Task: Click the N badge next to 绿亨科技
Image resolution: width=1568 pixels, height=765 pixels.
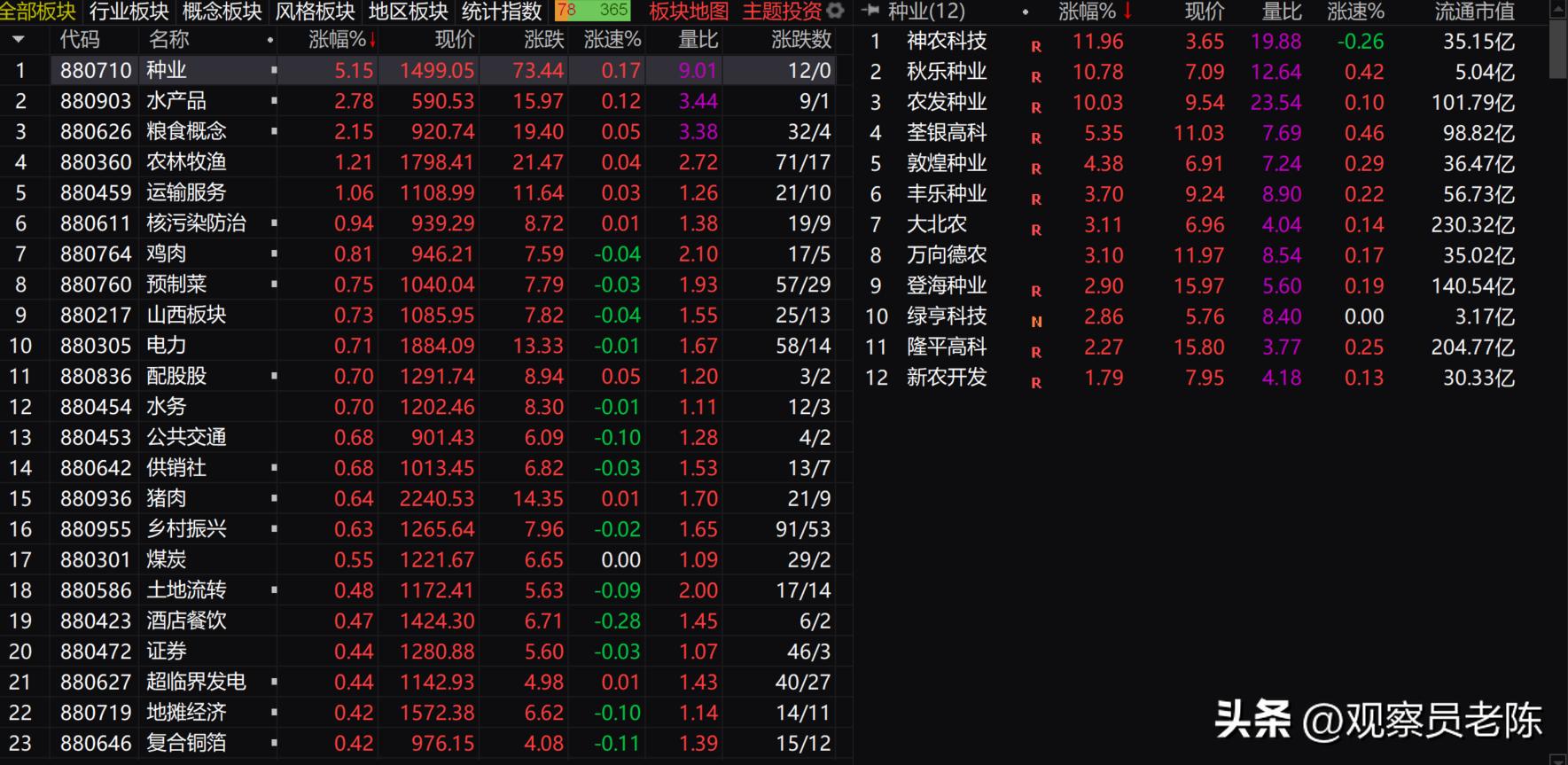Action: [x=1036, y=322]
